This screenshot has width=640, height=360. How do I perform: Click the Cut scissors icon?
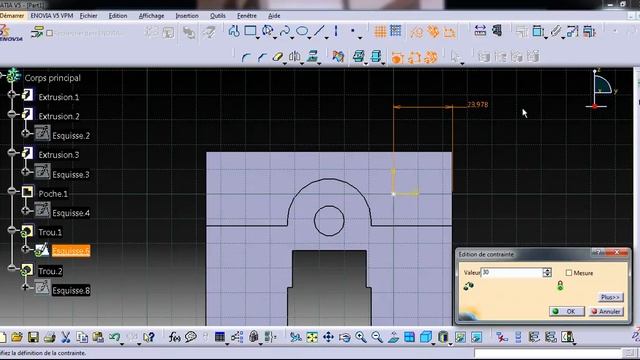tap(65, 337)
